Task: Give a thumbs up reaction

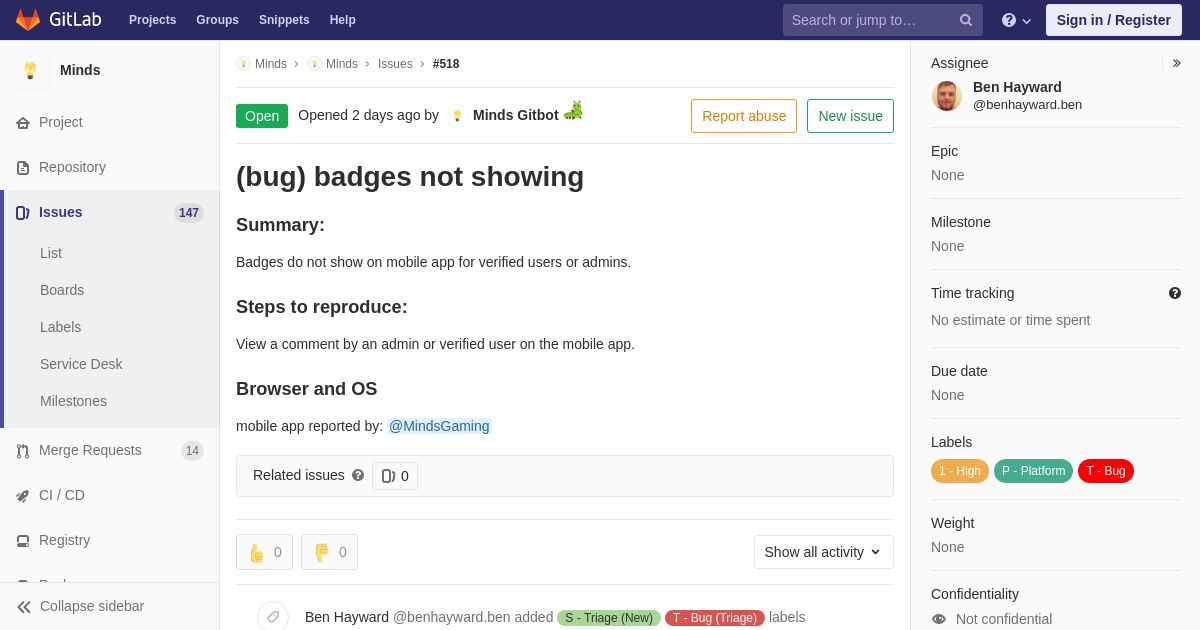Action: coord(264,552)
